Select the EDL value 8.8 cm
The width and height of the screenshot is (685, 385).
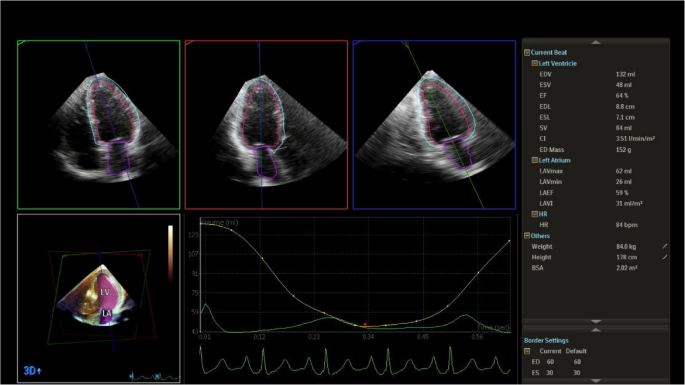pyautogui.click(x=625, y=107)
